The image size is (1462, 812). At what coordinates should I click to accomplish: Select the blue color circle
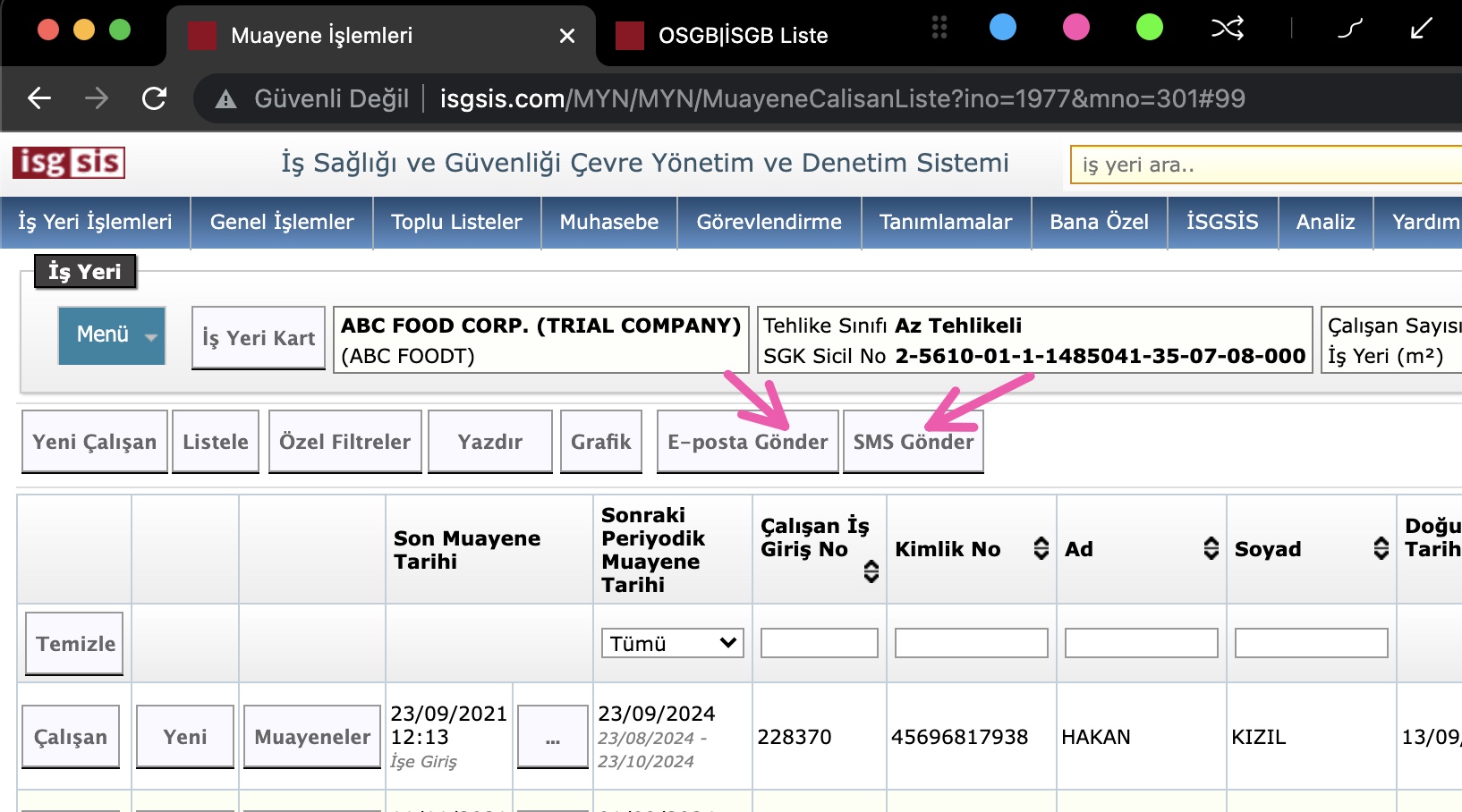click(1003, 28)
